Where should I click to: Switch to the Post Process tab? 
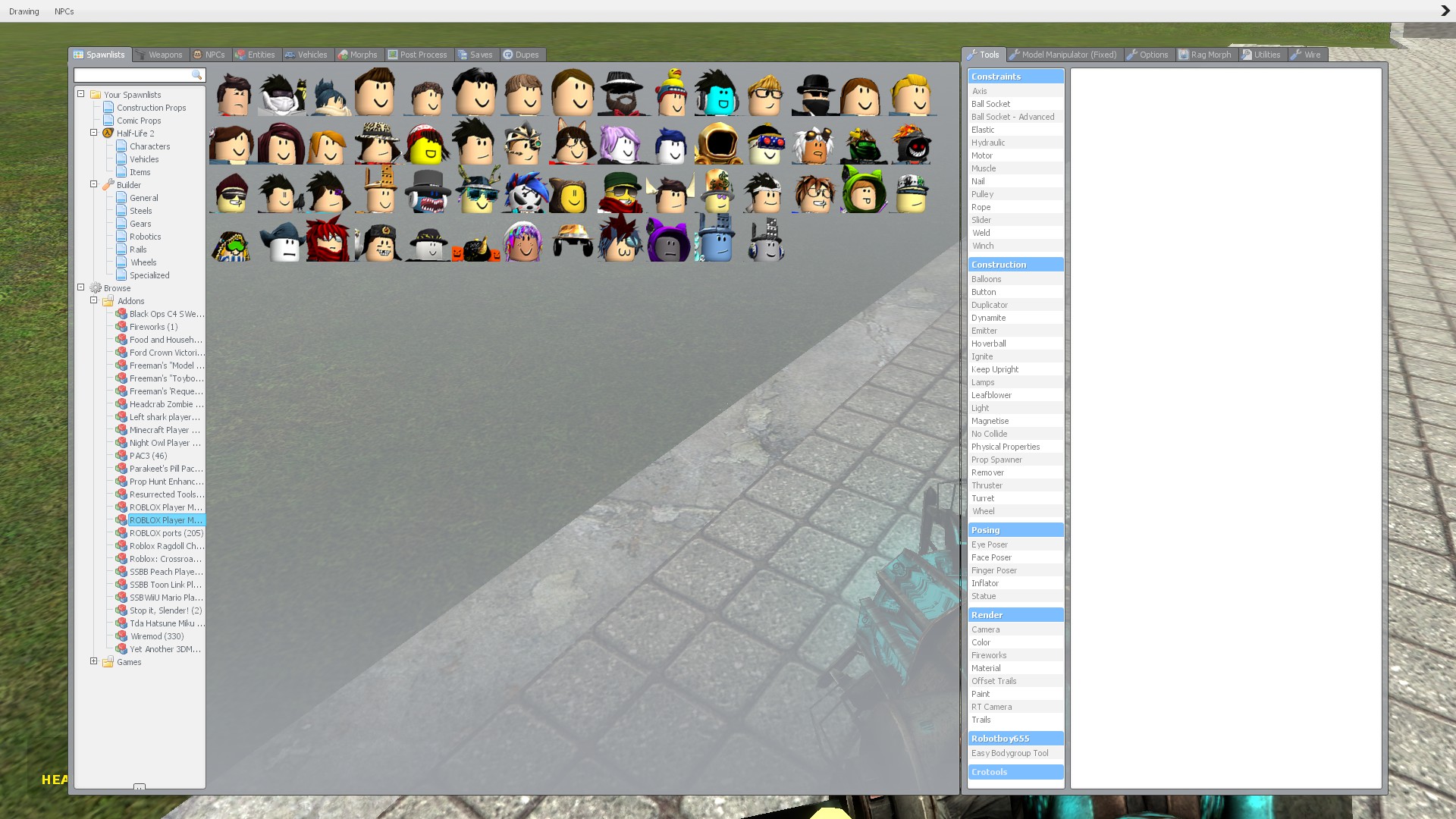[418, 55]
